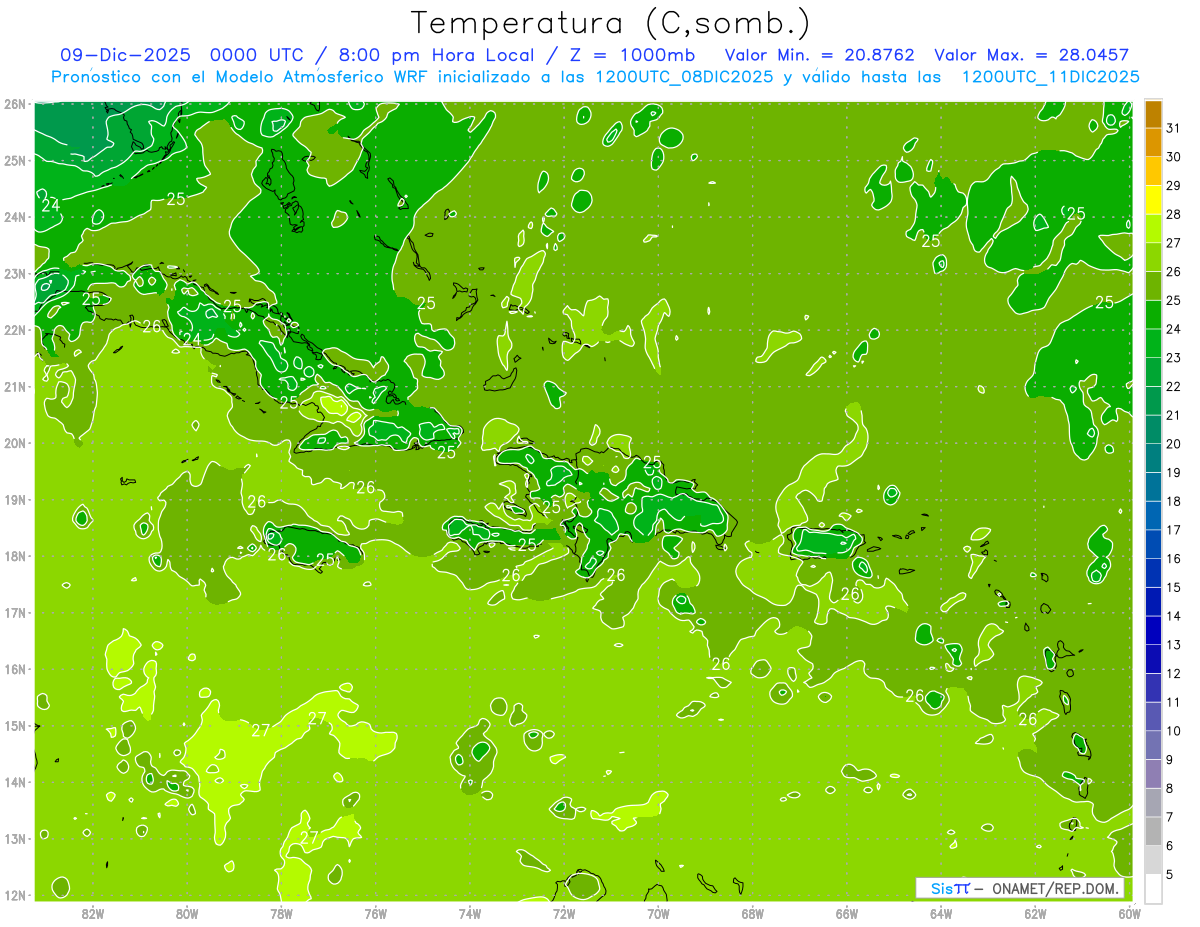Click the '64W' longitude axis label
1200x927 pixels.
941,913
